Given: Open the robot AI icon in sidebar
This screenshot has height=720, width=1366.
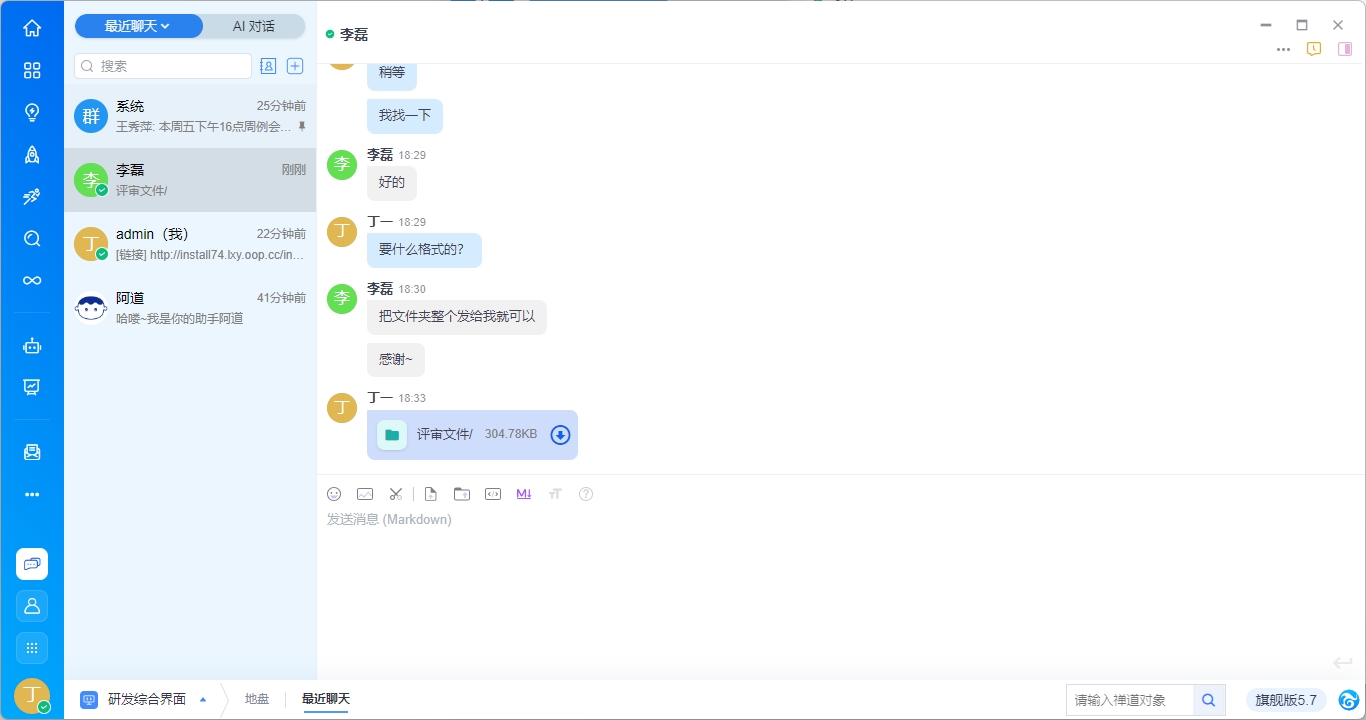Looking at the screenshot, I should pos(32,346).
